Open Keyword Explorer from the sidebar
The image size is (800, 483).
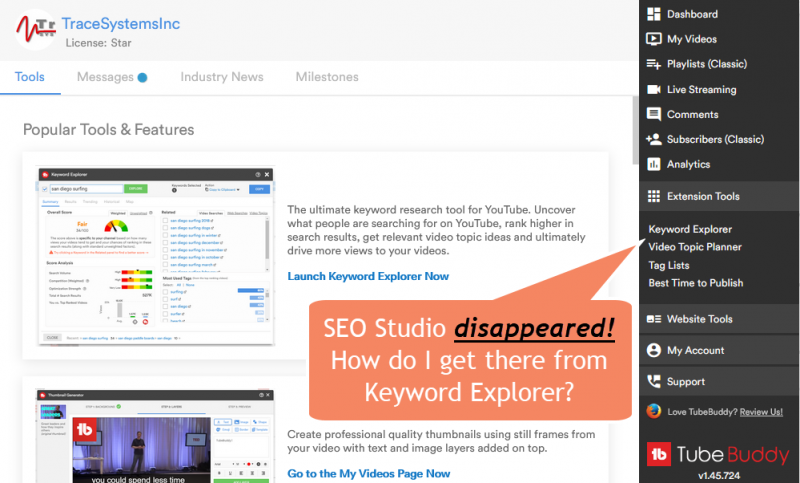(690, 229)
